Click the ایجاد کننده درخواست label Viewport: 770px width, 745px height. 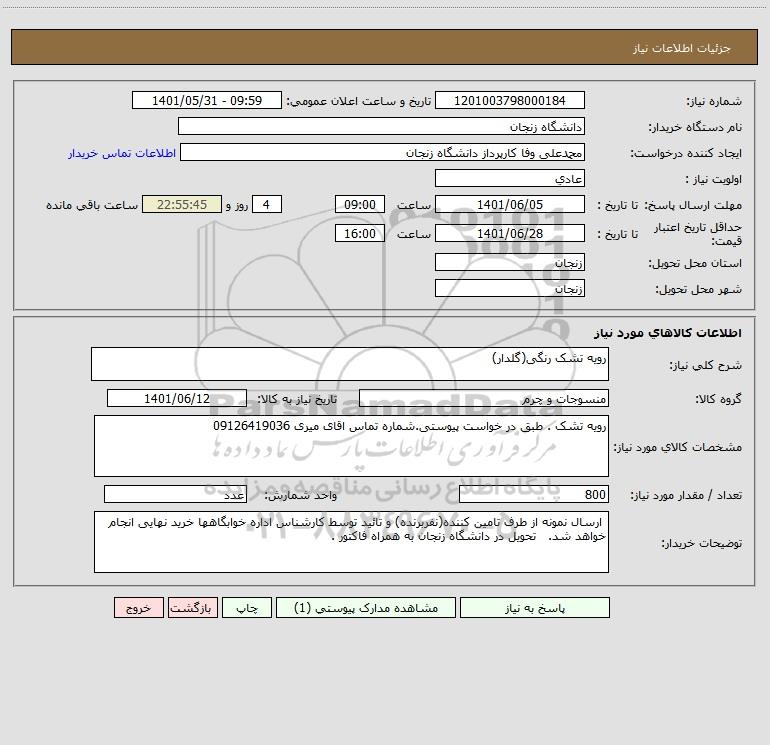686,153
